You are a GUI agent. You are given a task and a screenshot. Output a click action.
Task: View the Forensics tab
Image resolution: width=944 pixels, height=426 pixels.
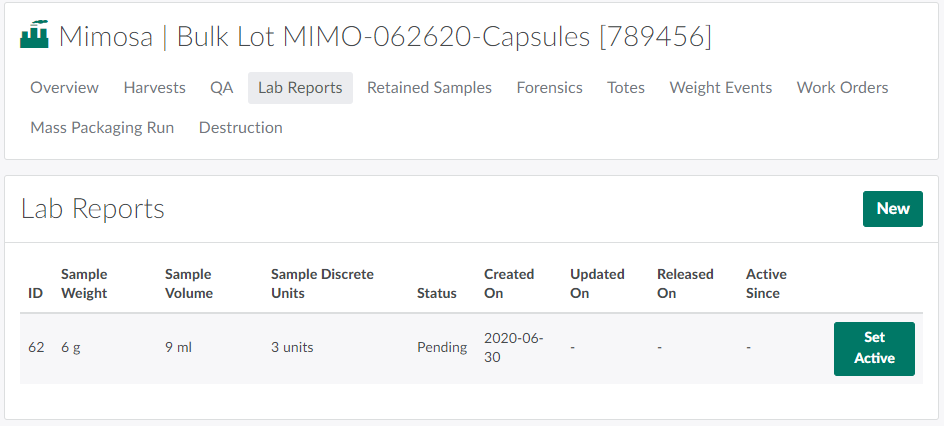pyautogui.click(x=549, y=88)
